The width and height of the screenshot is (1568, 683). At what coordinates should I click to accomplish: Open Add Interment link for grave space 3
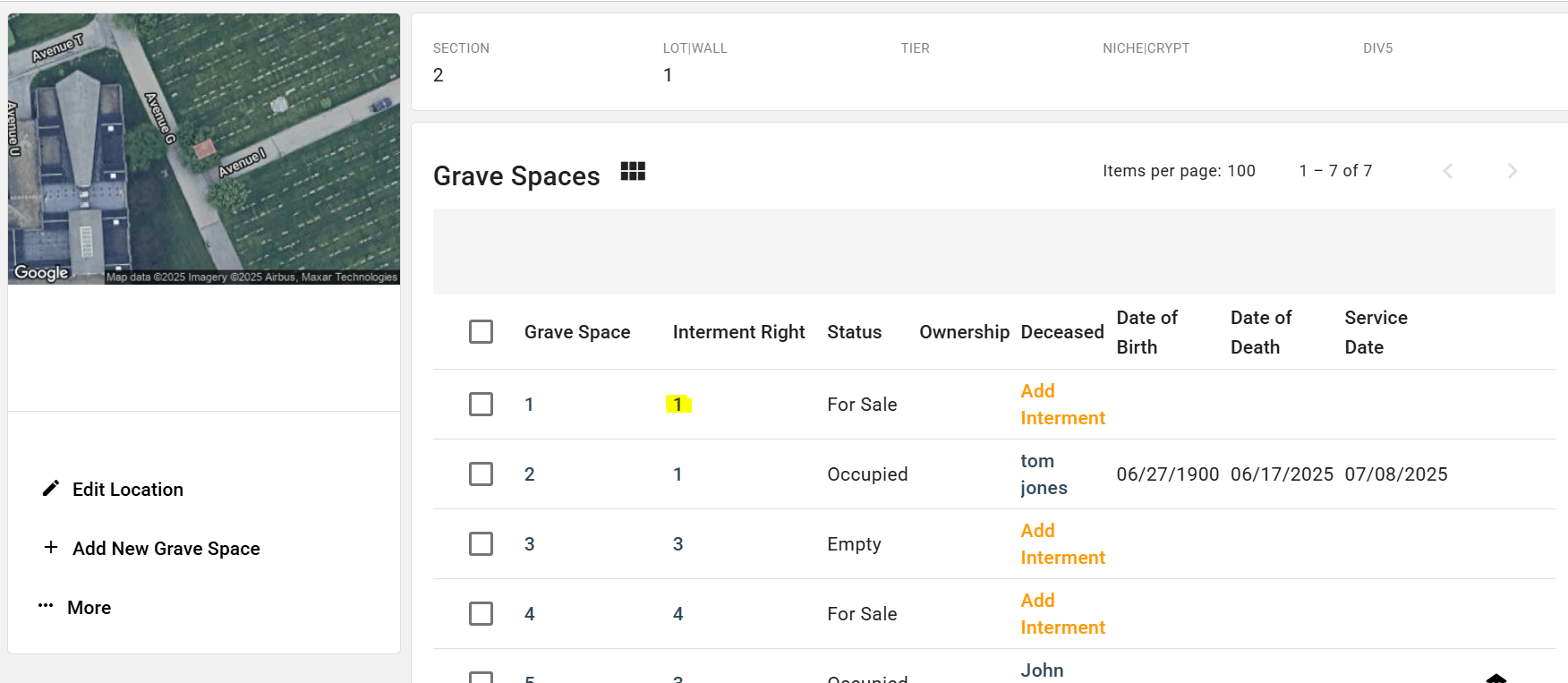[x=1062, y=544]
